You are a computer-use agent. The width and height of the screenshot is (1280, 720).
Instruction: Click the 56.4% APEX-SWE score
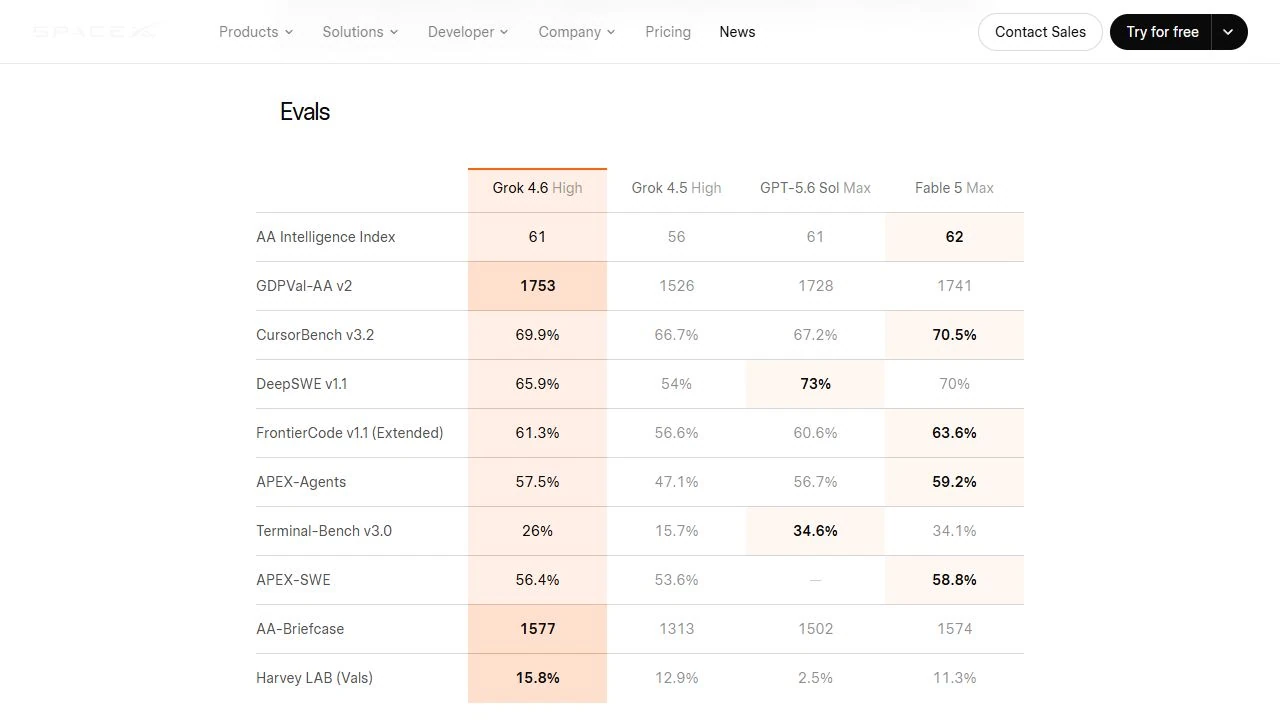pyautogui.click(x=537, y=580)
